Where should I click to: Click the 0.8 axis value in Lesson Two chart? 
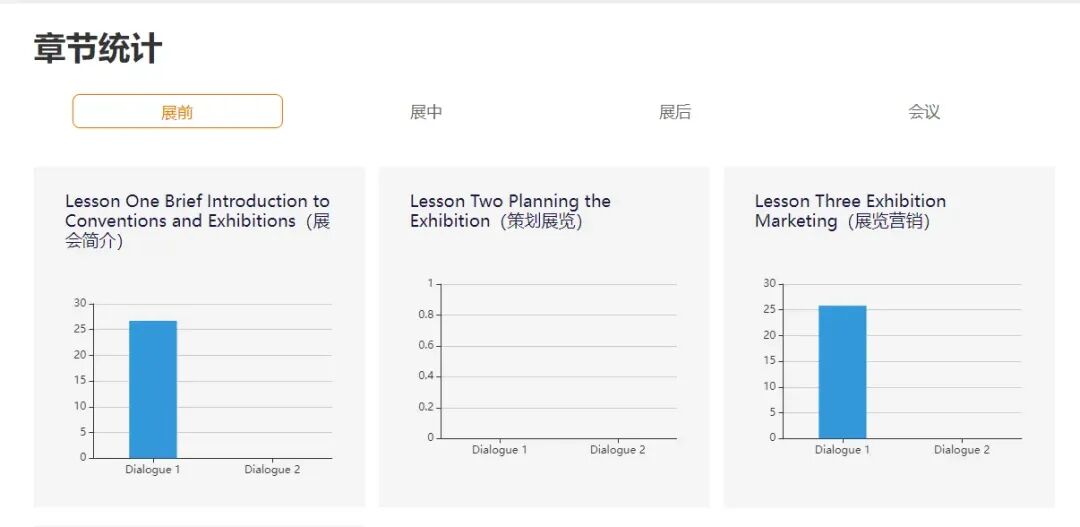coord(426,315)
